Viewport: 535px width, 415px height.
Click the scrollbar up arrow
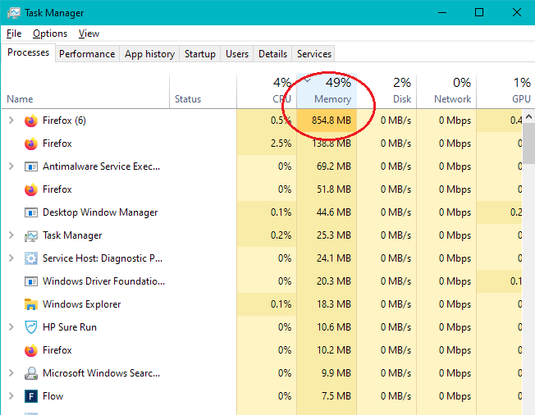[529, 117]
